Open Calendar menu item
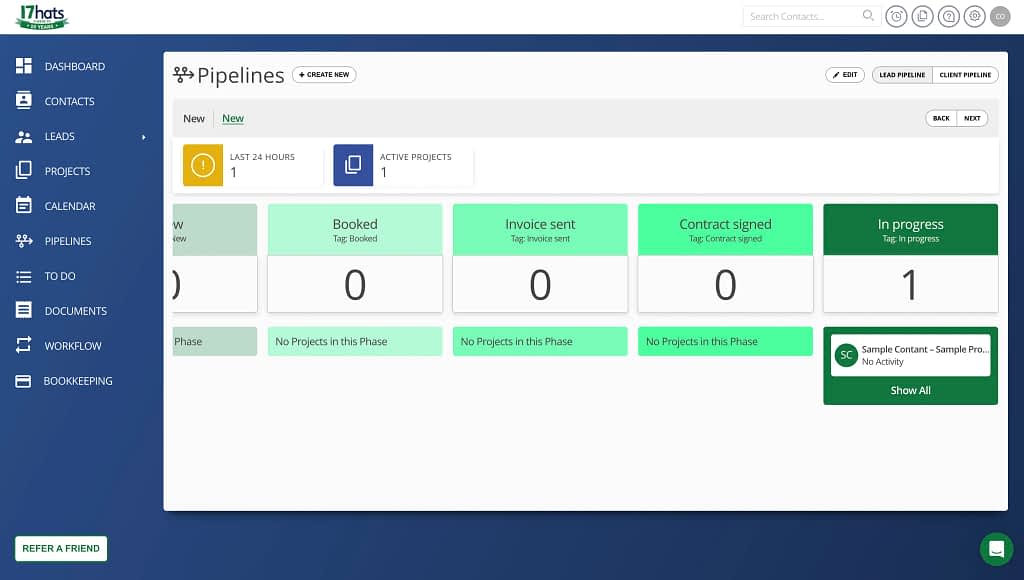This screenshot has width=1024, height=580. (70, 206)
